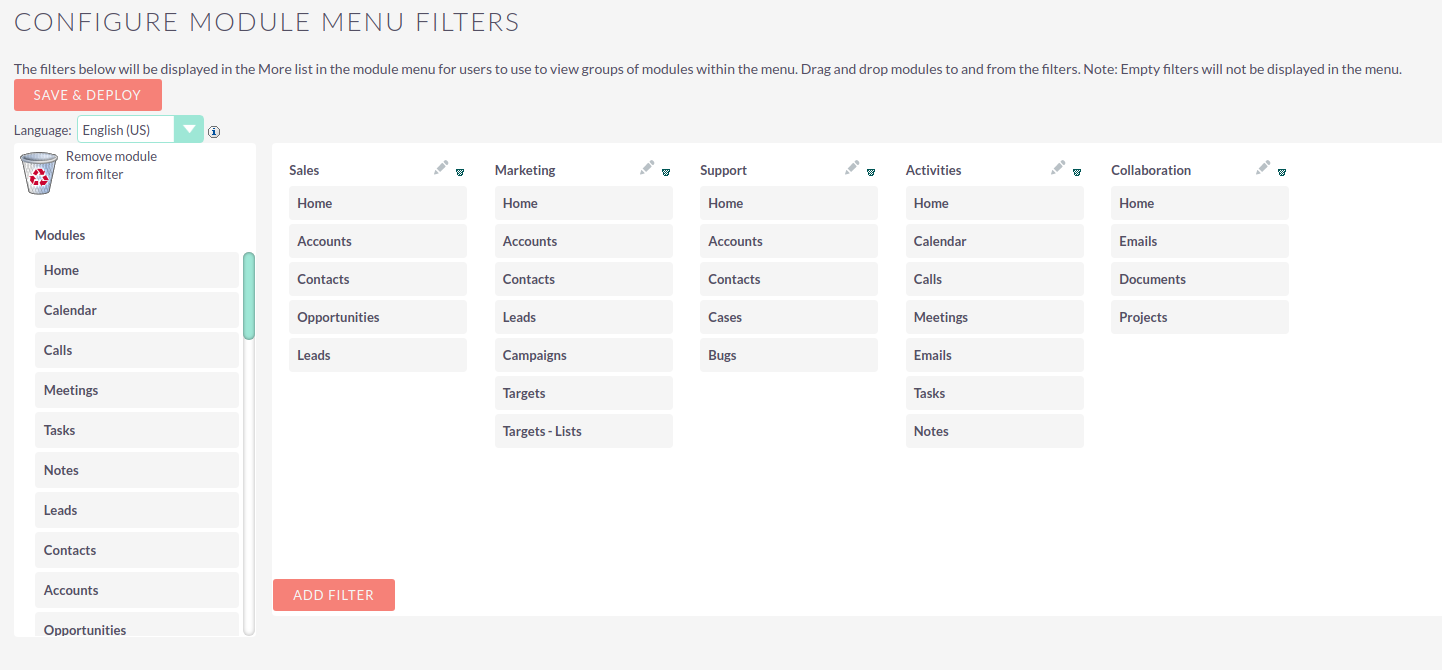The width and height of the screenshot is (1442, 670).
Task: Click the delete icon next to Sales filter
Action: [x=461, y=172]
